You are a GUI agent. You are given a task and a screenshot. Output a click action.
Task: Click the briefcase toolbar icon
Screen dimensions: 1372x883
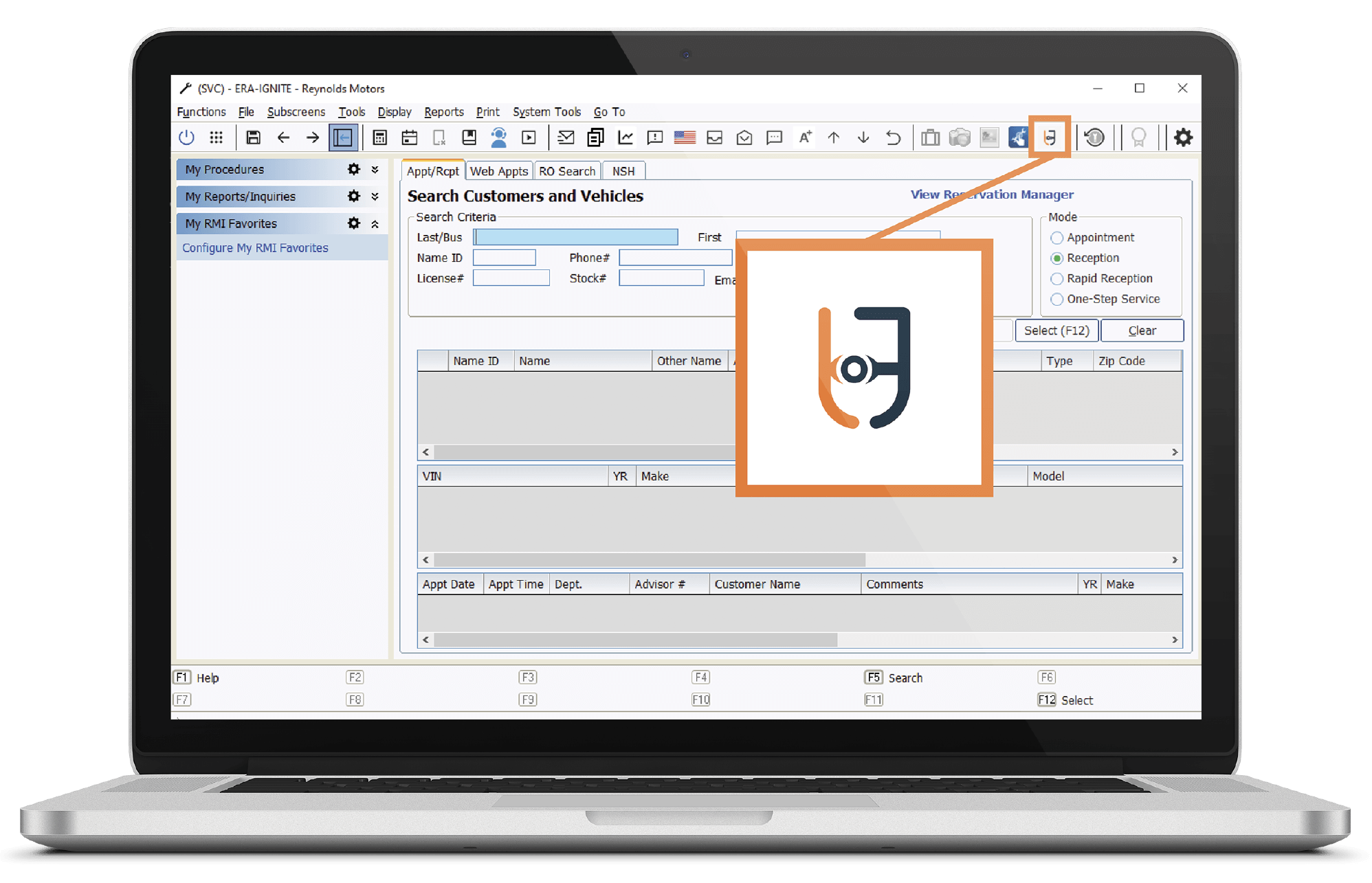[930, 137]
